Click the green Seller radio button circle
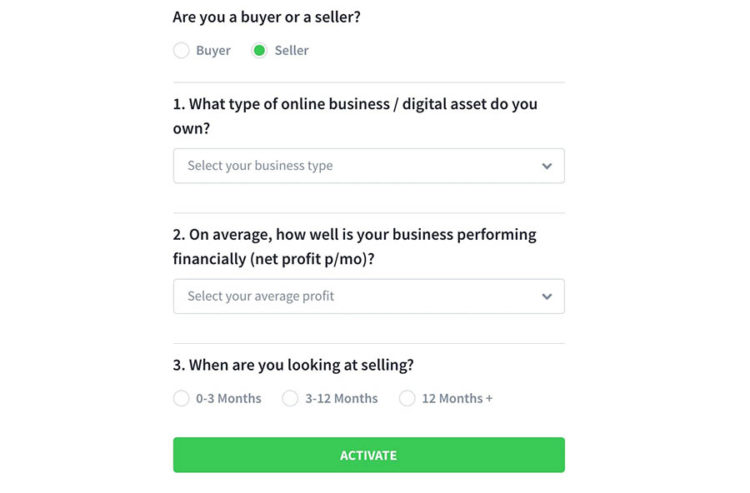 point(260,51)
